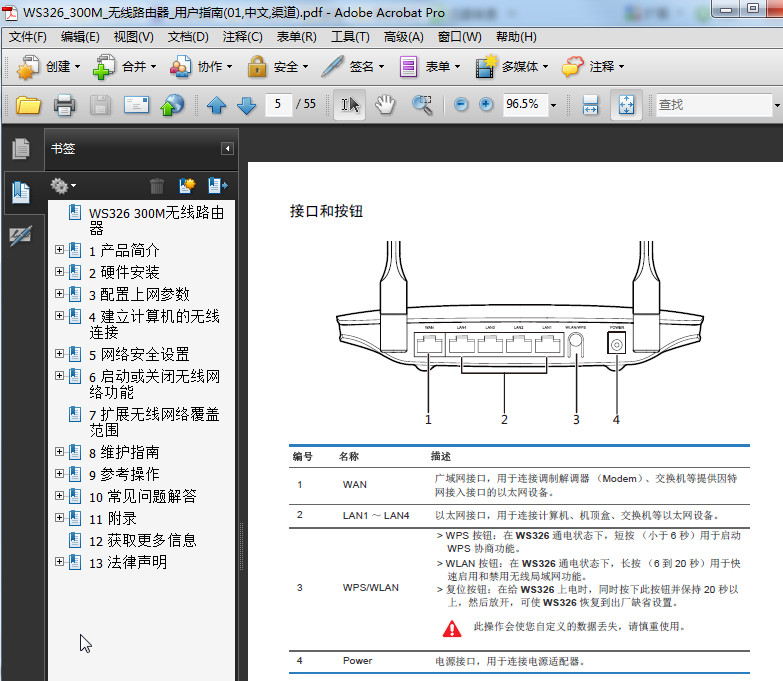Open the 视图(V) menu
Image resolution: width=783 pixels, height=681 pixels.
click(x=133, y=37)
